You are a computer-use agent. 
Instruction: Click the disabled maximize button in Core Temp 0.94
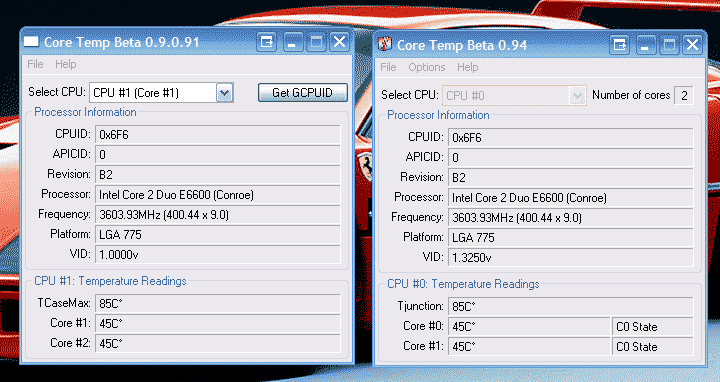click(x=669, y=45)
